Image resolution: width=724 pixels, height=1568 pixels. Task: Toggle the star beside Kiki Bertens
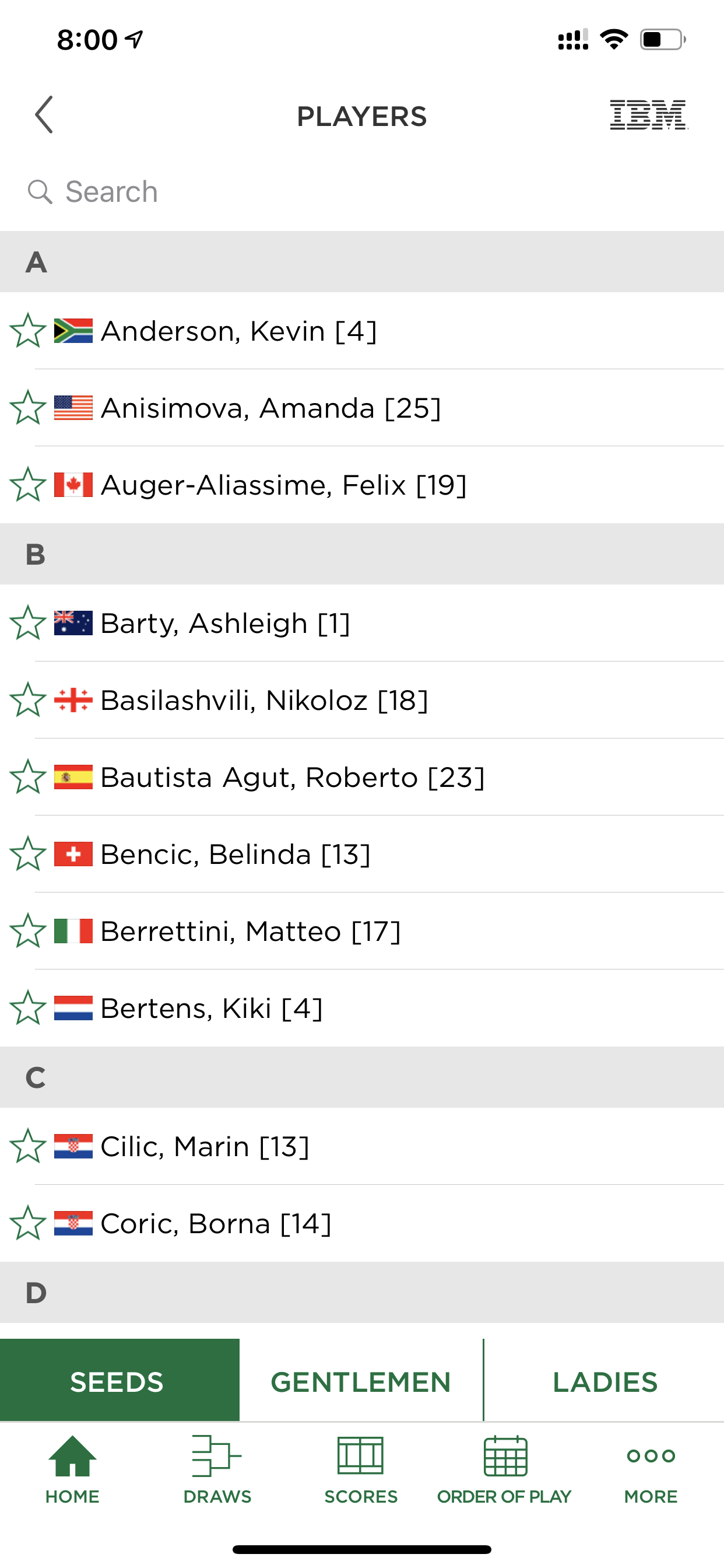pos(28,1008)
